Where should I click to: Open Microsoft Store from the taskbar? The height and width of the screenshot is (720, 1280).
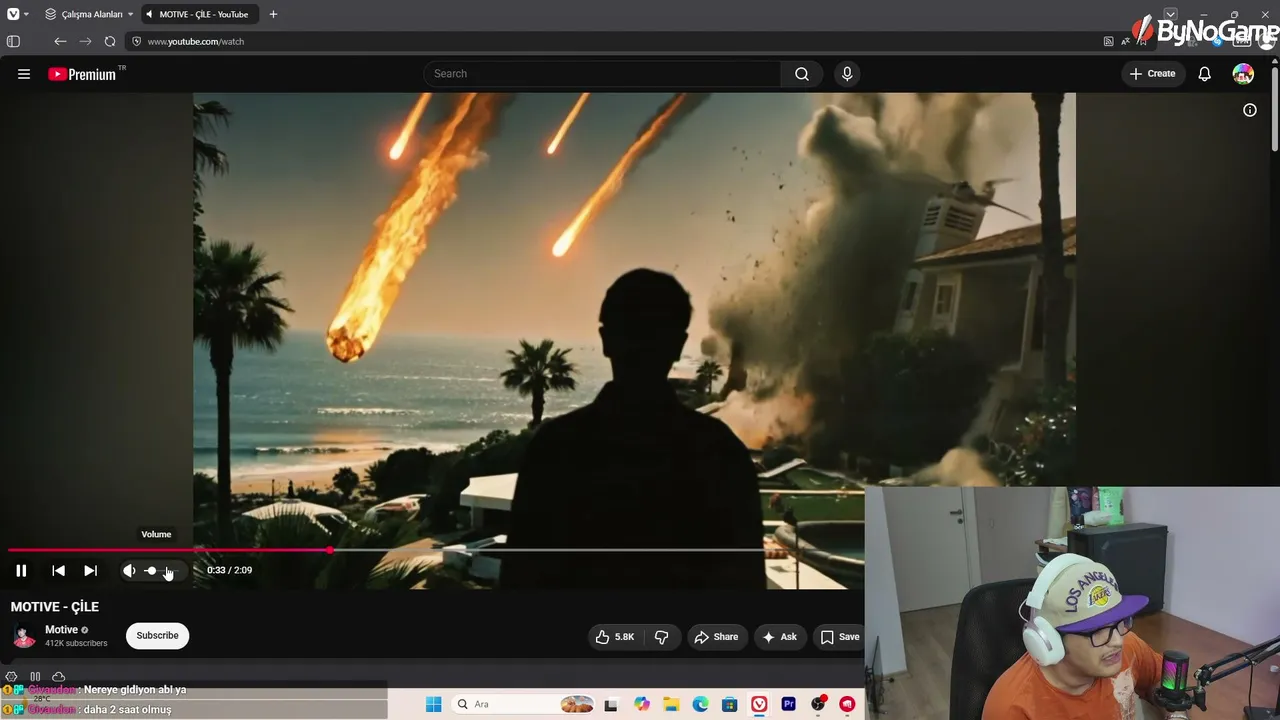point(730,704)
